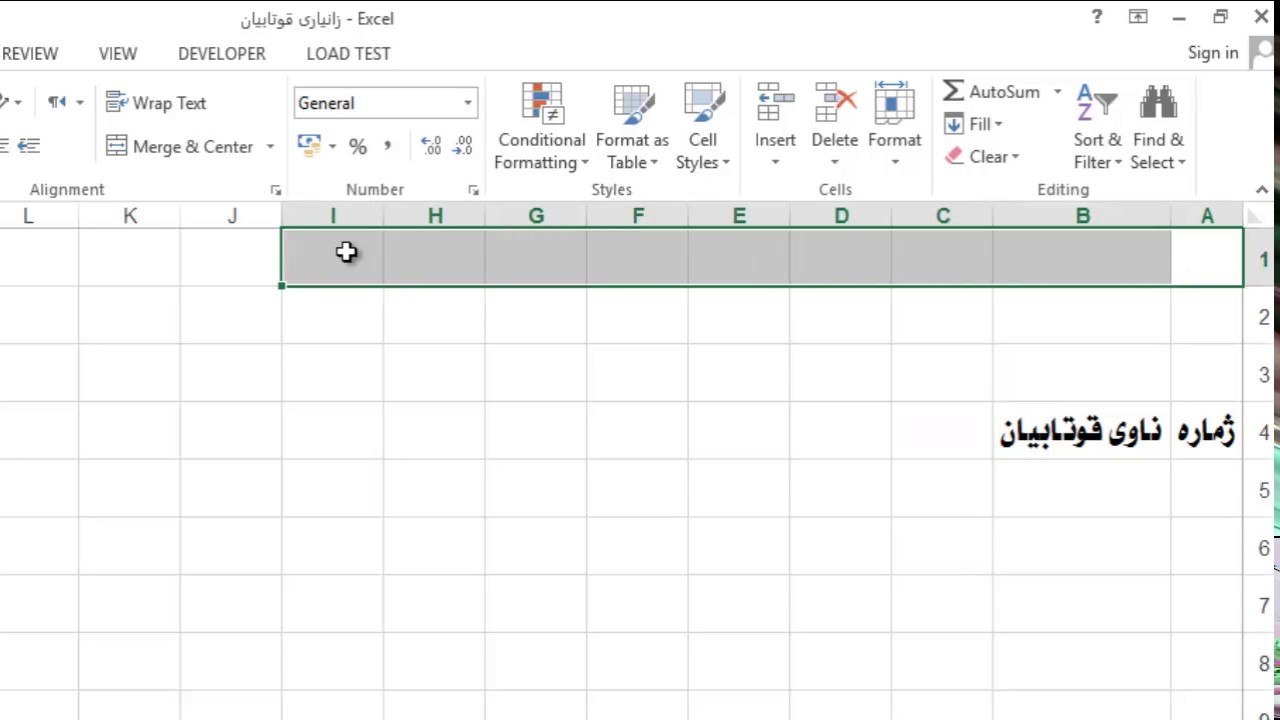Select cell B4 containing ناوى قوتابيان
Viewport: 1280px width, 720px height.
tap(1082, 431)
